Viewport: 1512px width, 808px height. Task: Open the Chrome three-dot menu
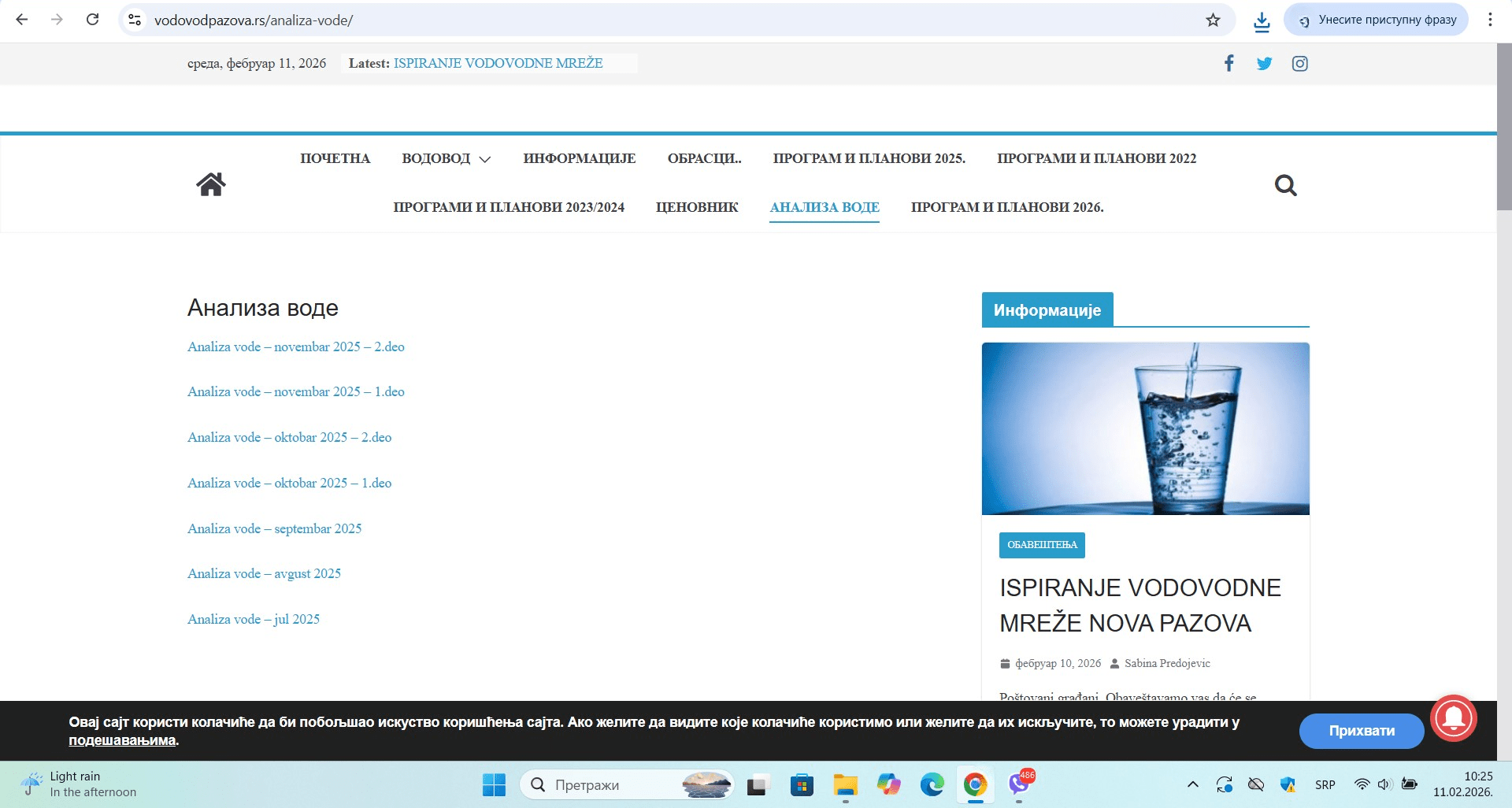[1490, 20]
